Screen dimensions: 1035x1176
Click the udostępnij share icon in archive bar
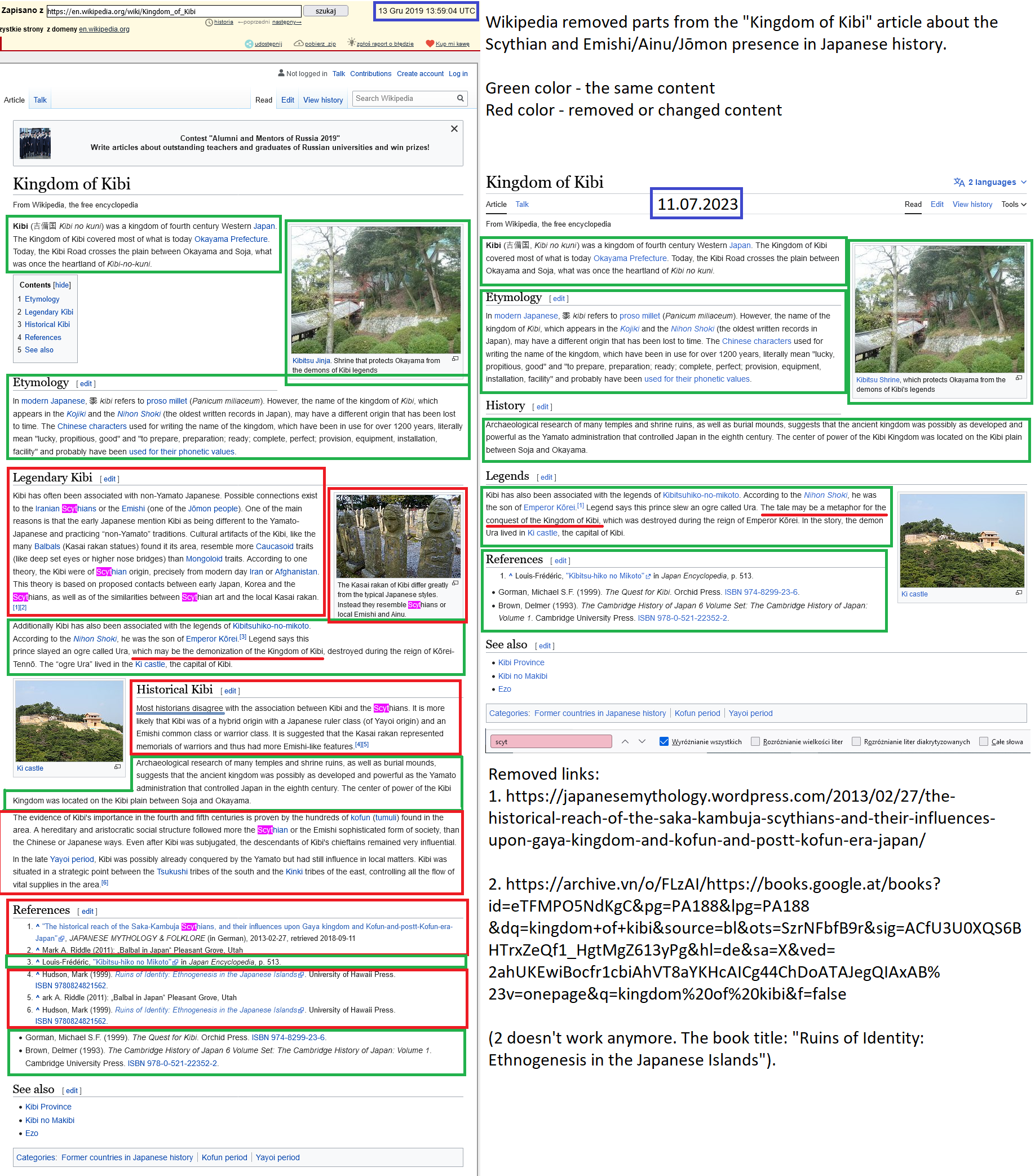(x=249, y=44)
